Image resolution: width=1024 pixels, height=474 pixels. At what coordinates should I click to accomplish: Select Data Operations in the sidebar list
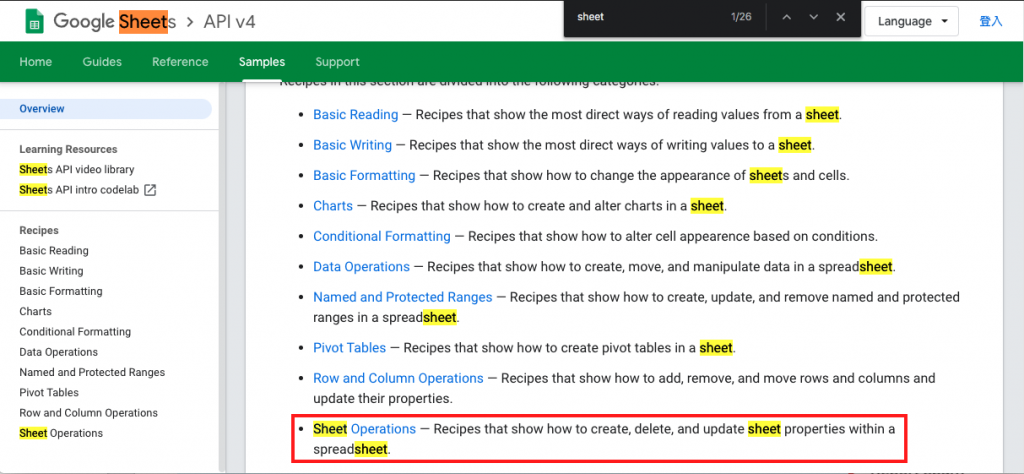59,352
